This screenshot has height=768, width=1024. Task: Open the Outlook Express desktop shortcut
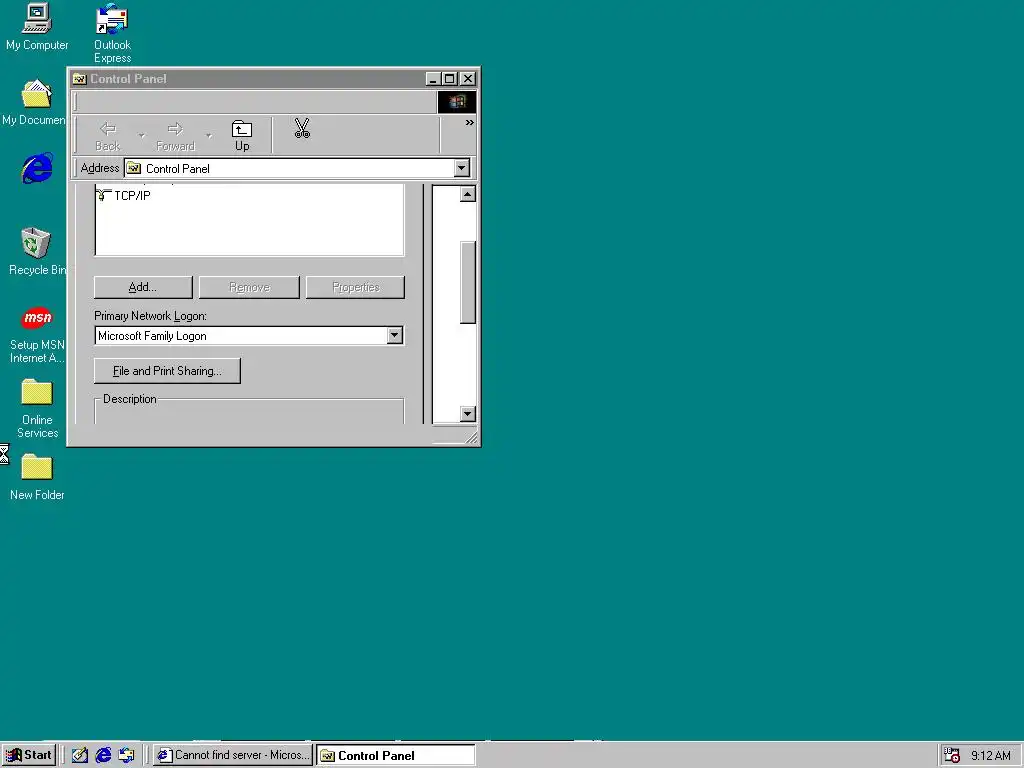(x=112, y=33)
